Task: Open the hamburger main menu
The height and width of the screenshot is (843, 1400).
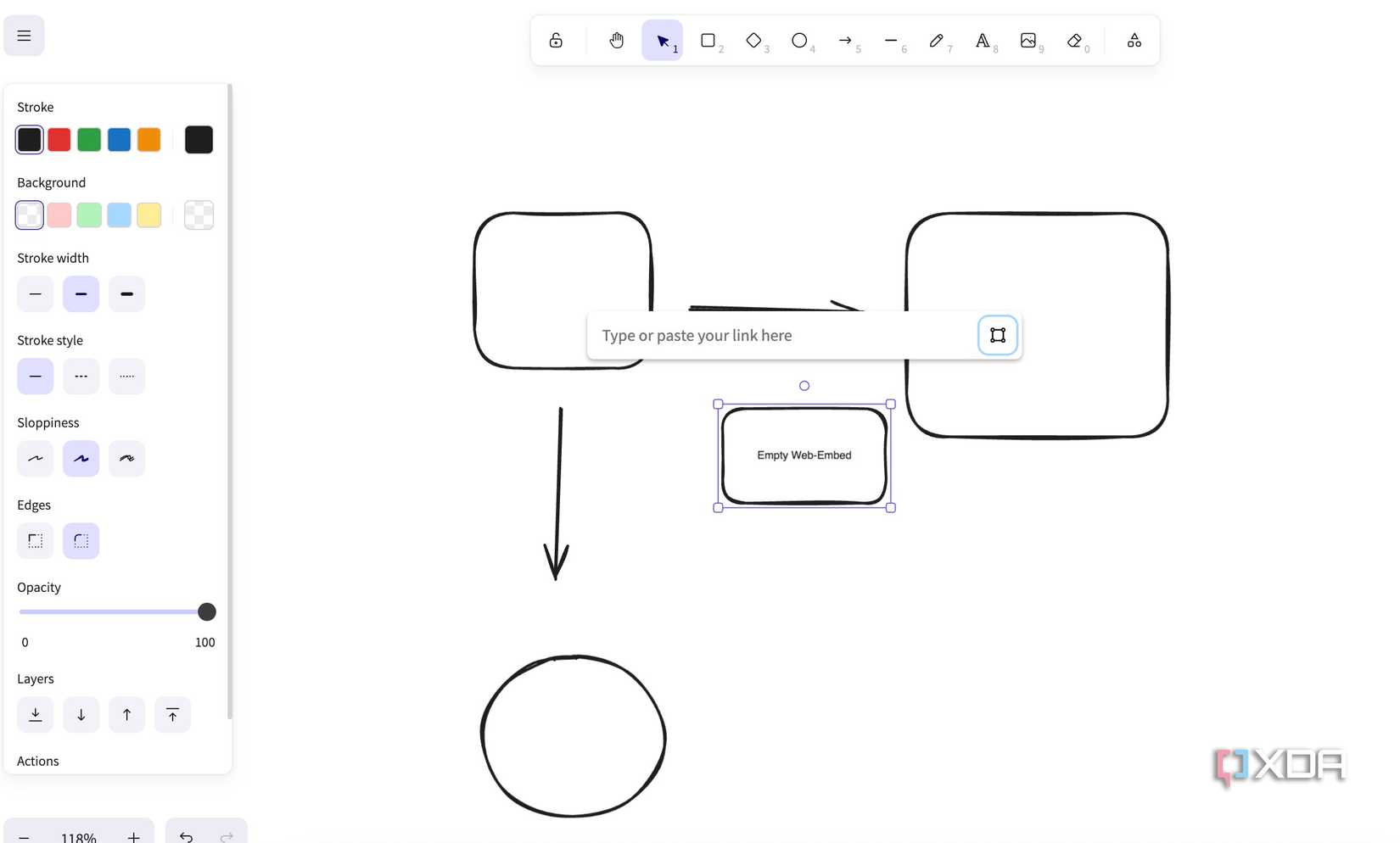Action: click(24, 36)
